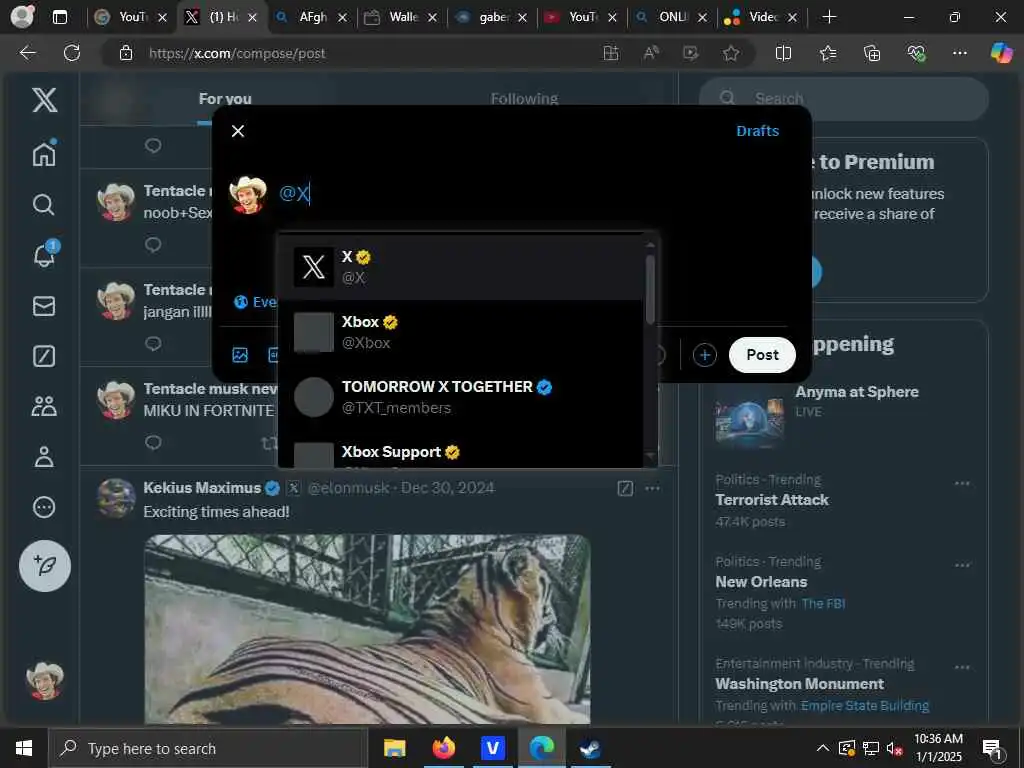Reply to the MIKU IN FORTNITE post

pos(153,443)
